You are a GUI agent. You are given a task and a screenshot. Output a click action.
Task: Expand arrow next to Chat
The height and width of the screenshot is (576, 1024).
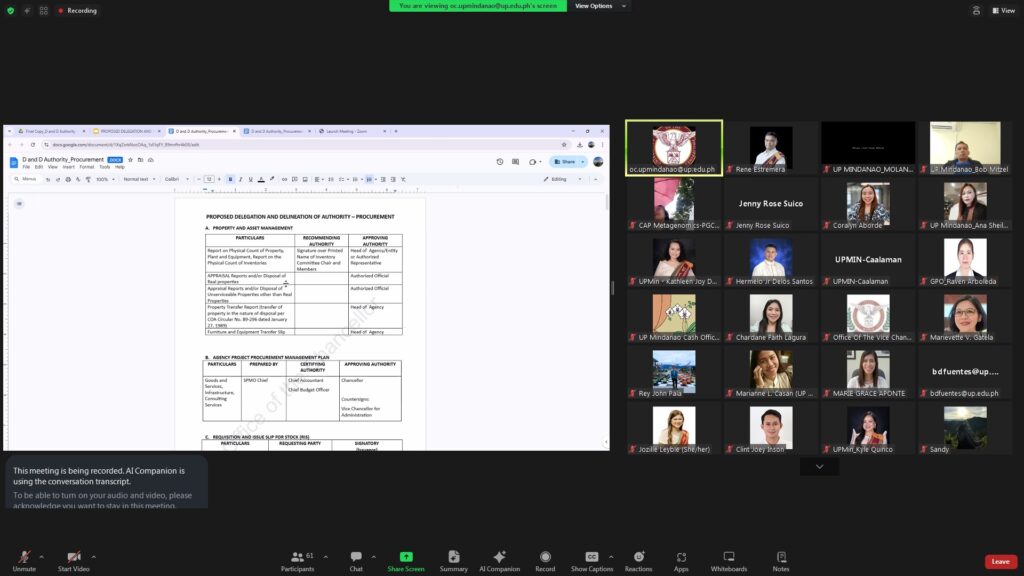coord(374,557)
